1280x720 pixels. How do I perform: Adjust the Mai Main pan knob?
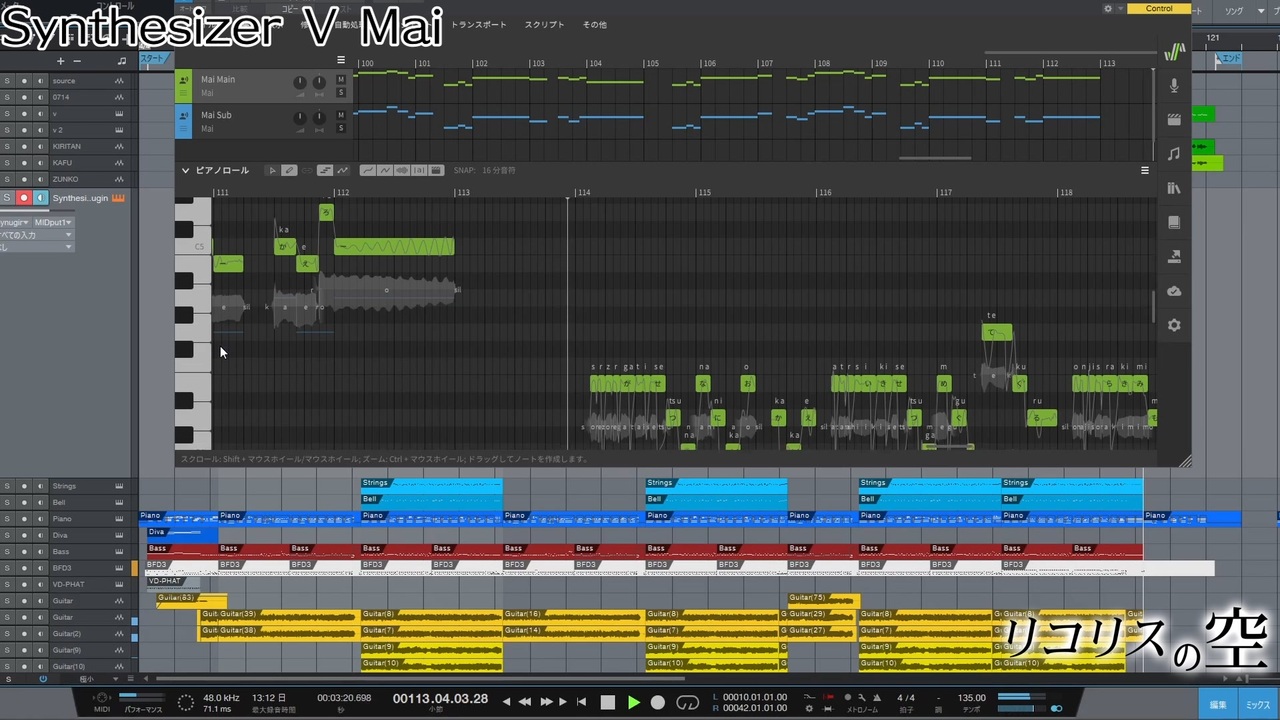pos(319,82)
